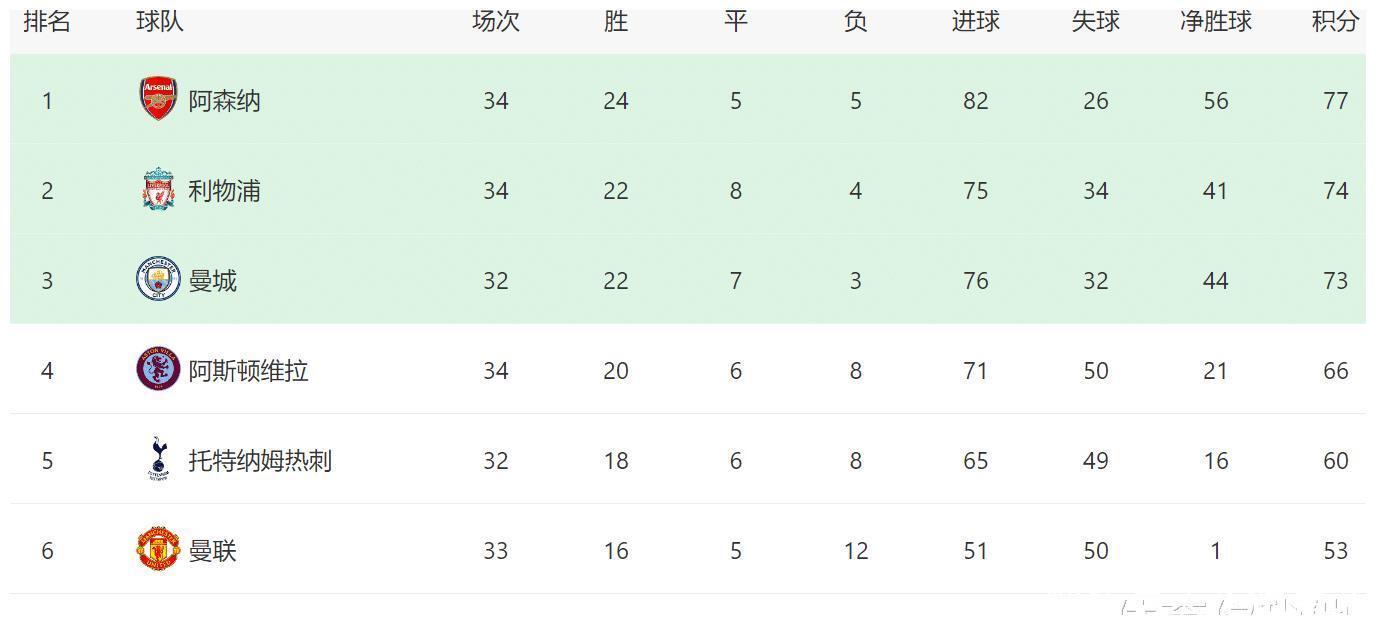Sort by the 净胜球 column header
This screenshot has width=1376, height=625.
pyautogui.click(x=1215, y=22)
